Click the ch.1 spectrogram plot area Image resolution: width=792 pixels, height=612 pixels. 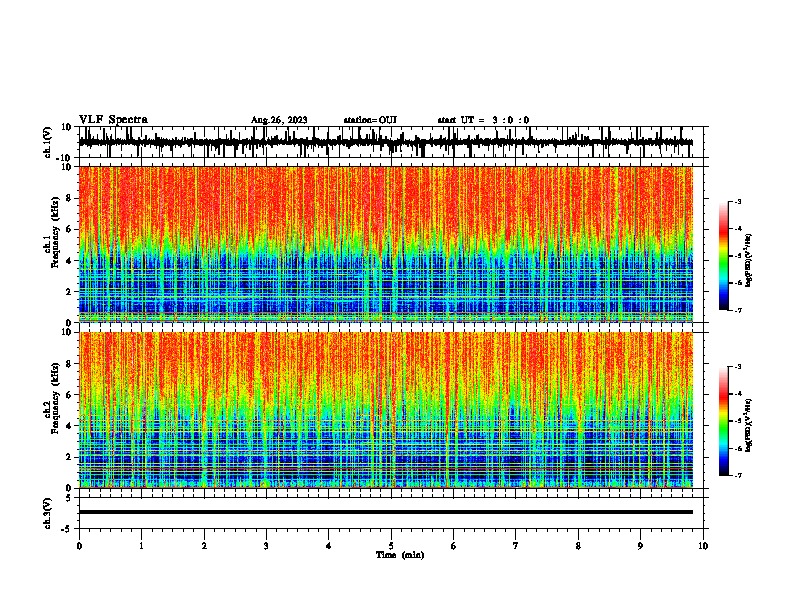click(385, 244)
